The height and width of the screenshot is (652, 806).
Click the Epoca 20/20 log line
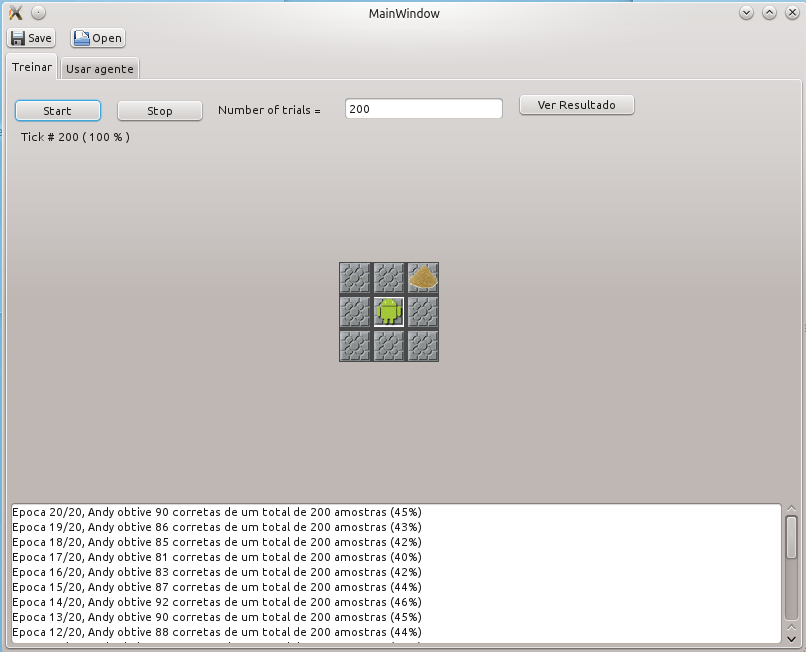pos(217,512)
